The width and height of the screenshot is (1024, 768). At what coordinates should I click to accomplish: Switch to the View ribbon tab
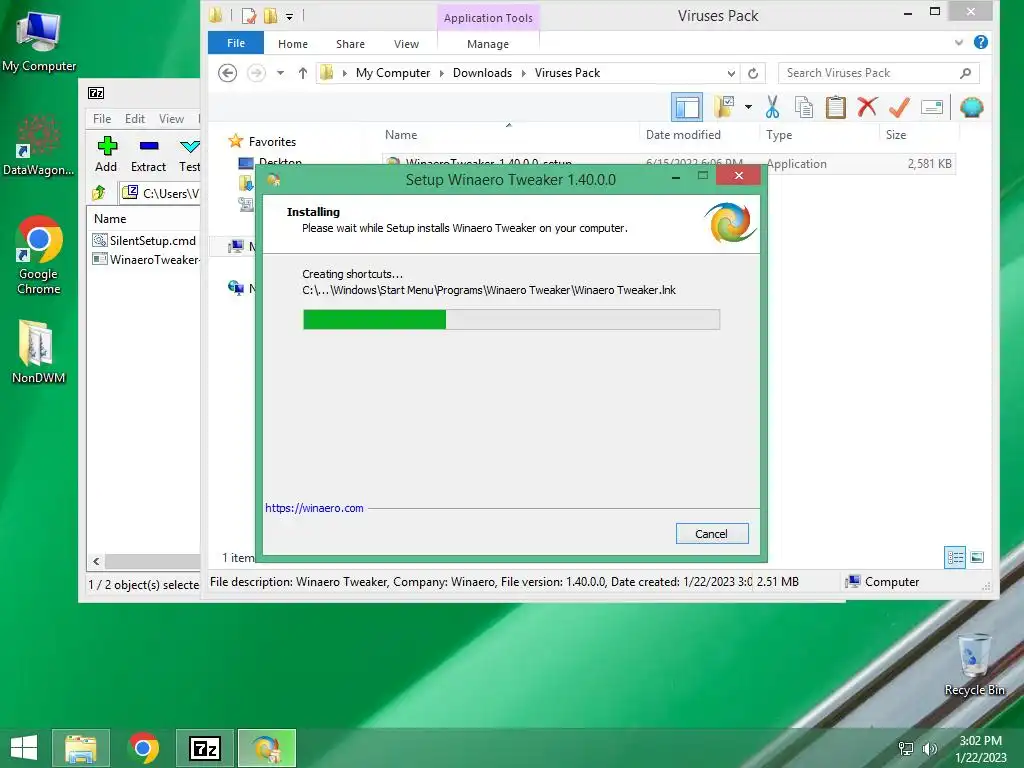[x=406, y=44]
